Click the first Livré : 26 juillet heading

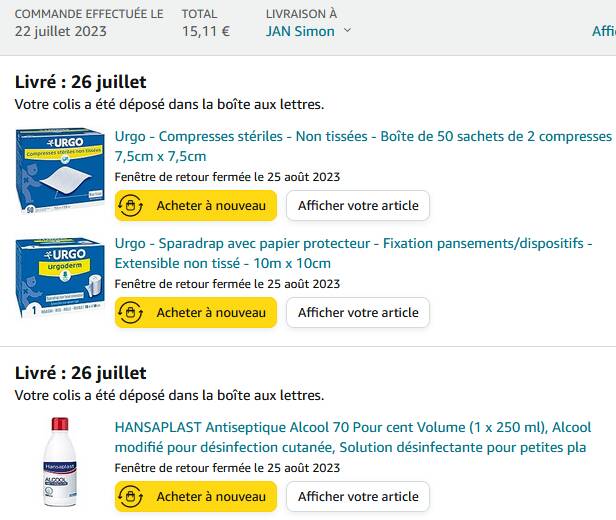click(x=81, y=82)
